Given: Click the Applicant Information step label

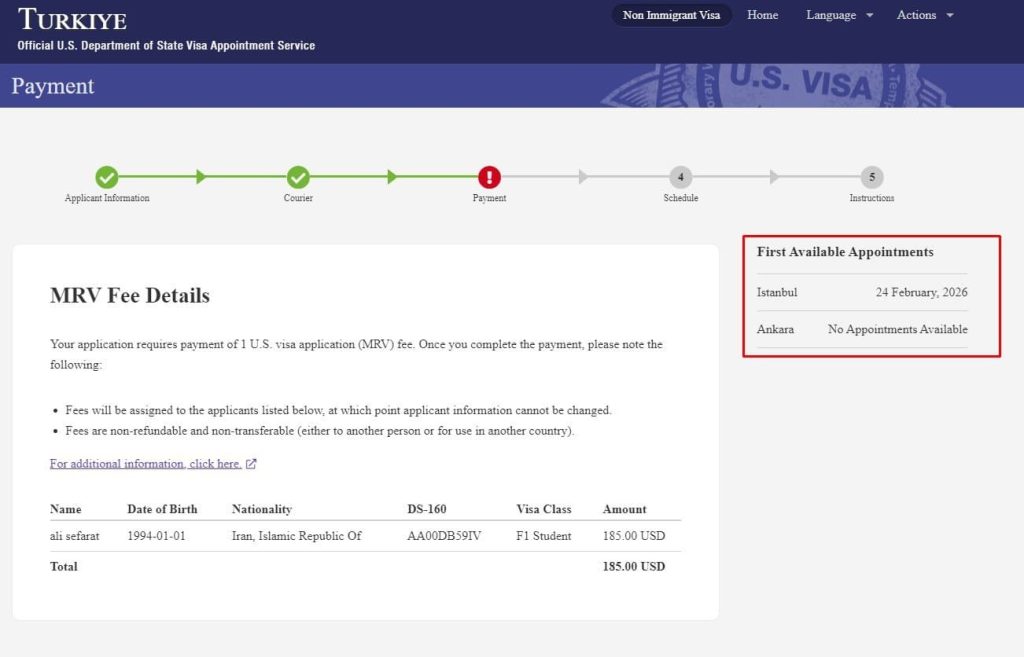Looking at the screenshot, I should tap(107, 198).
